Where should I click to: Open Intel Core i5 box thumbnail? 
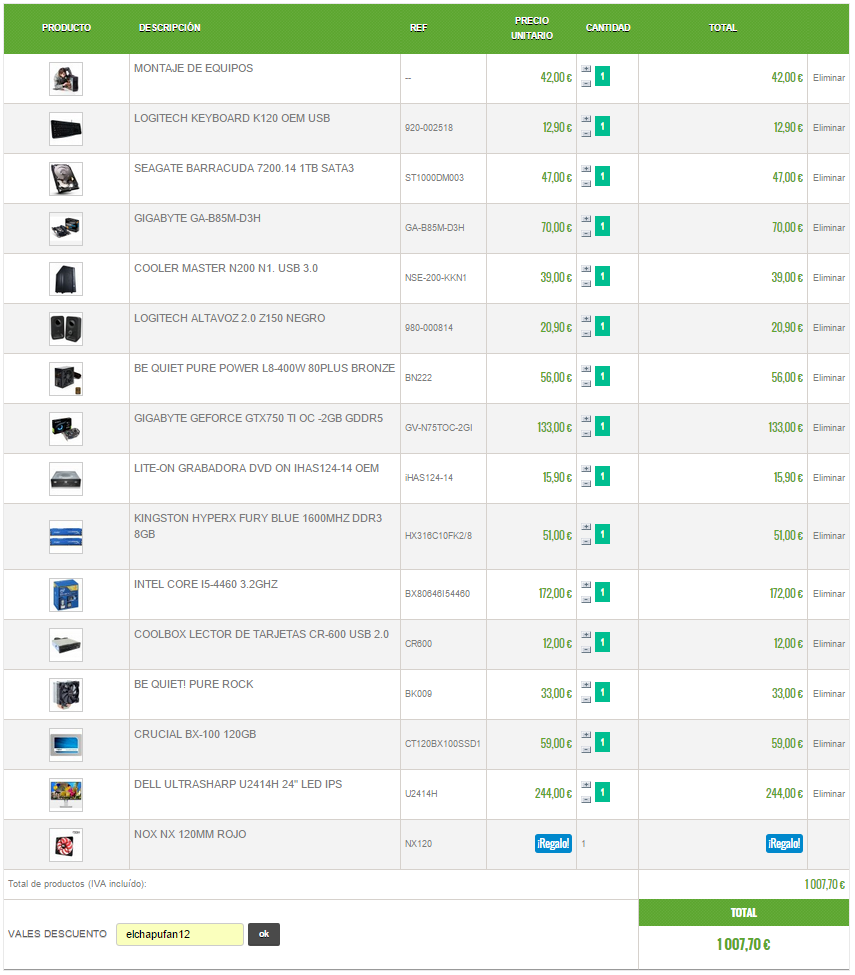[x=66, y=594]
